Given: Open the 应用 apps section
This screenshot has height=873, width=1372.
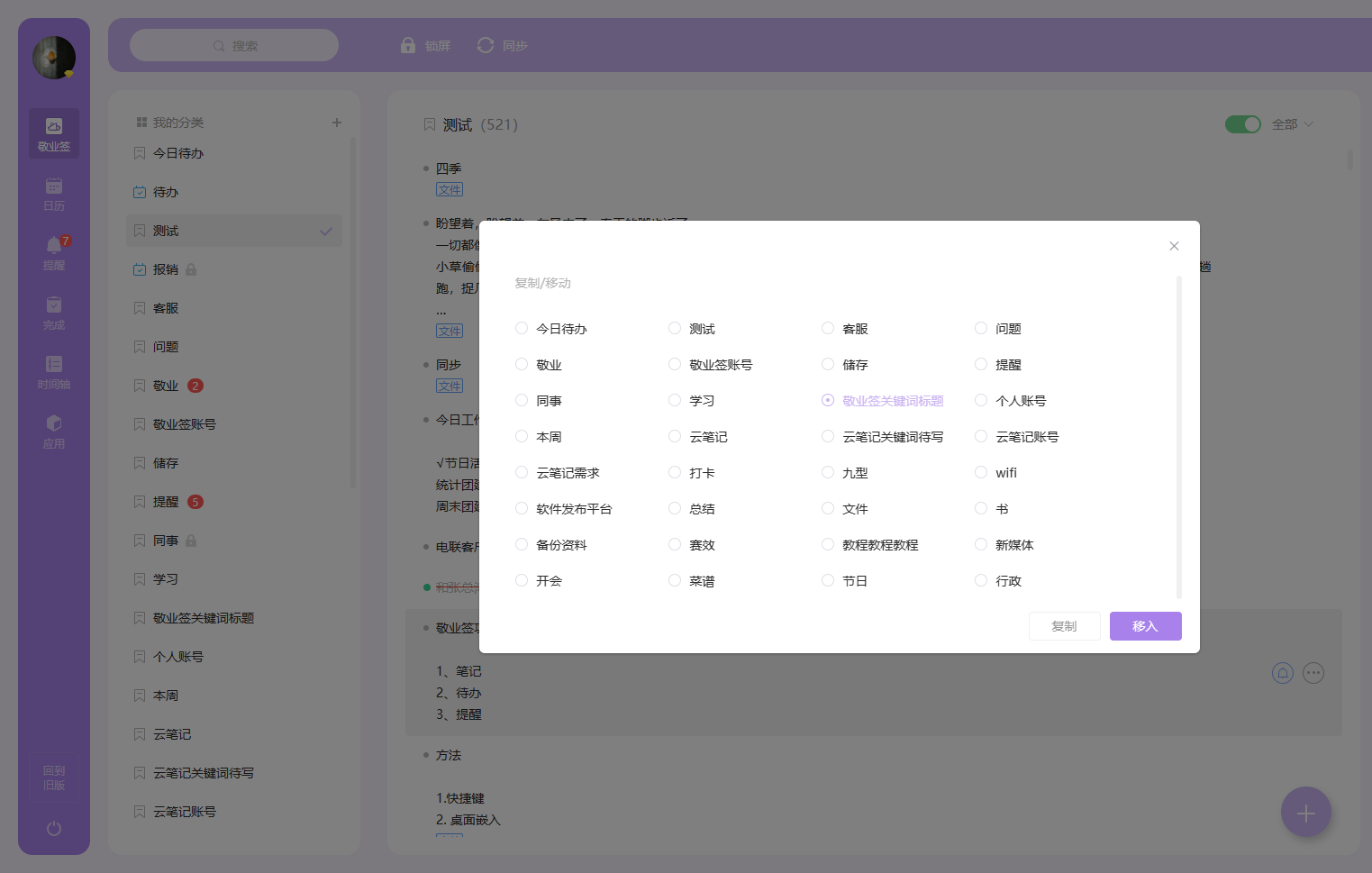Looking at the screenshot, I should pyautogui.click(x=54, y=431).
